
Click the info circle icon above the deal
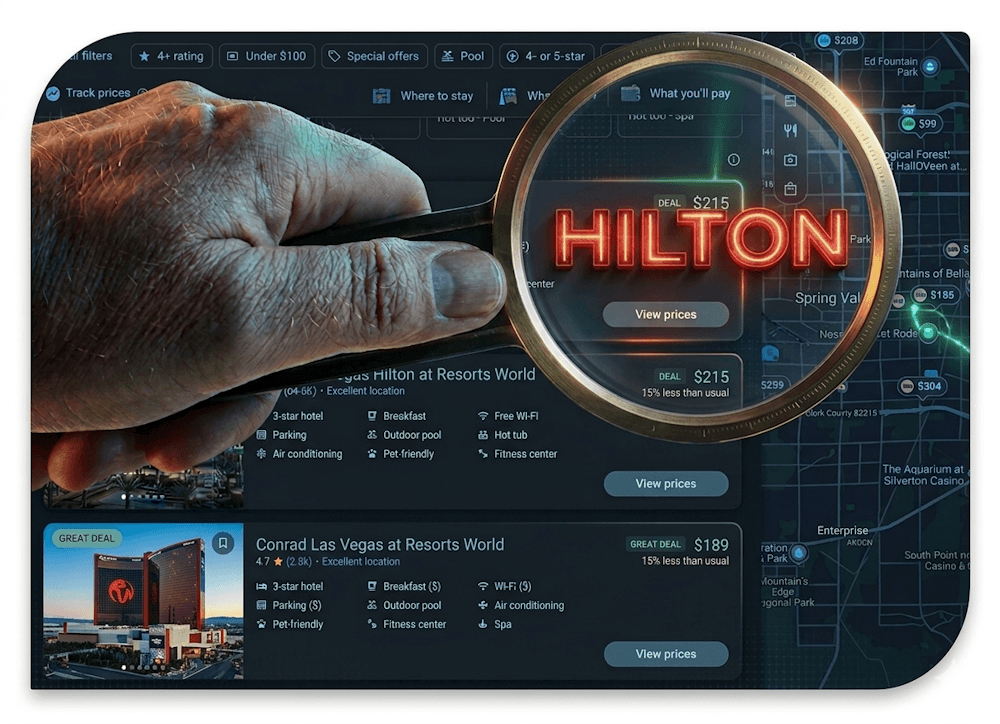[734, 159]
